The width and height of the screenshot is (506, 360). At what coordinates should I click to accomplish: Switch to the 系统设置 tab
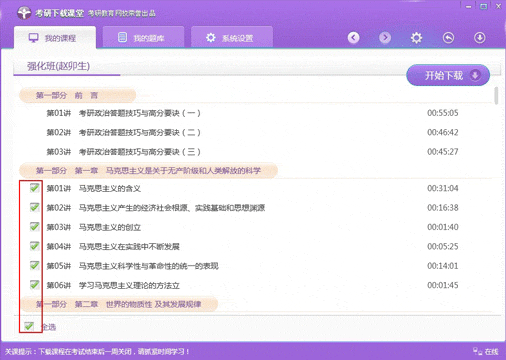(x=232, y=37)
